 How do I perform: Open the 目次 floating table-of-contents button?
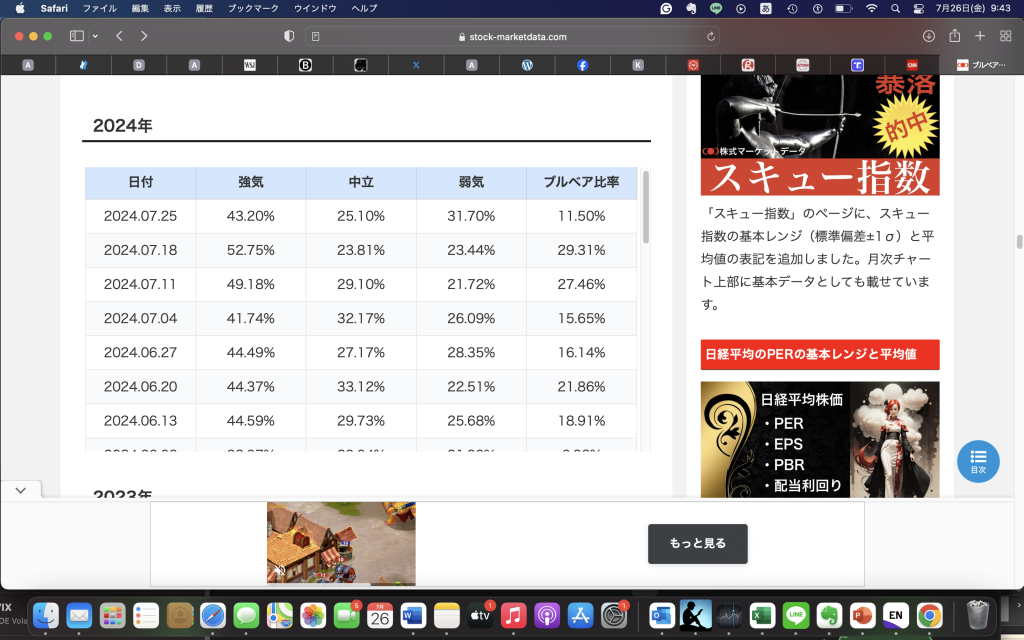click(x=978, y=460)
